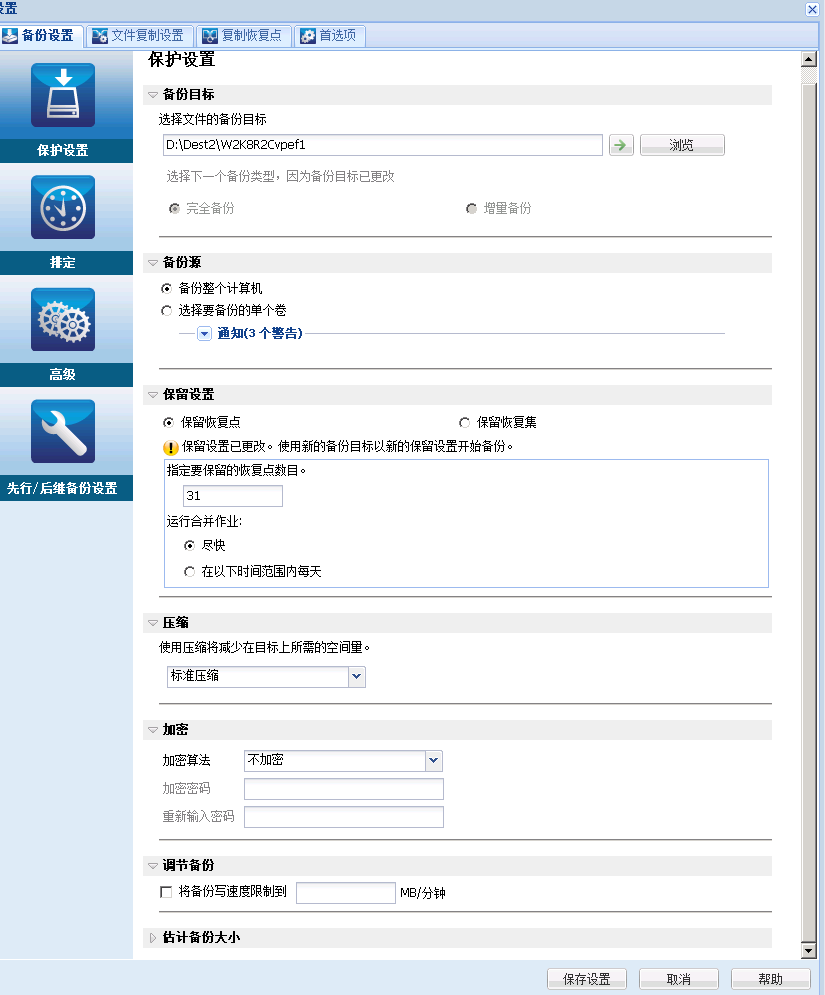Click green arrow beside backup destination path

[x=621, y=144]
